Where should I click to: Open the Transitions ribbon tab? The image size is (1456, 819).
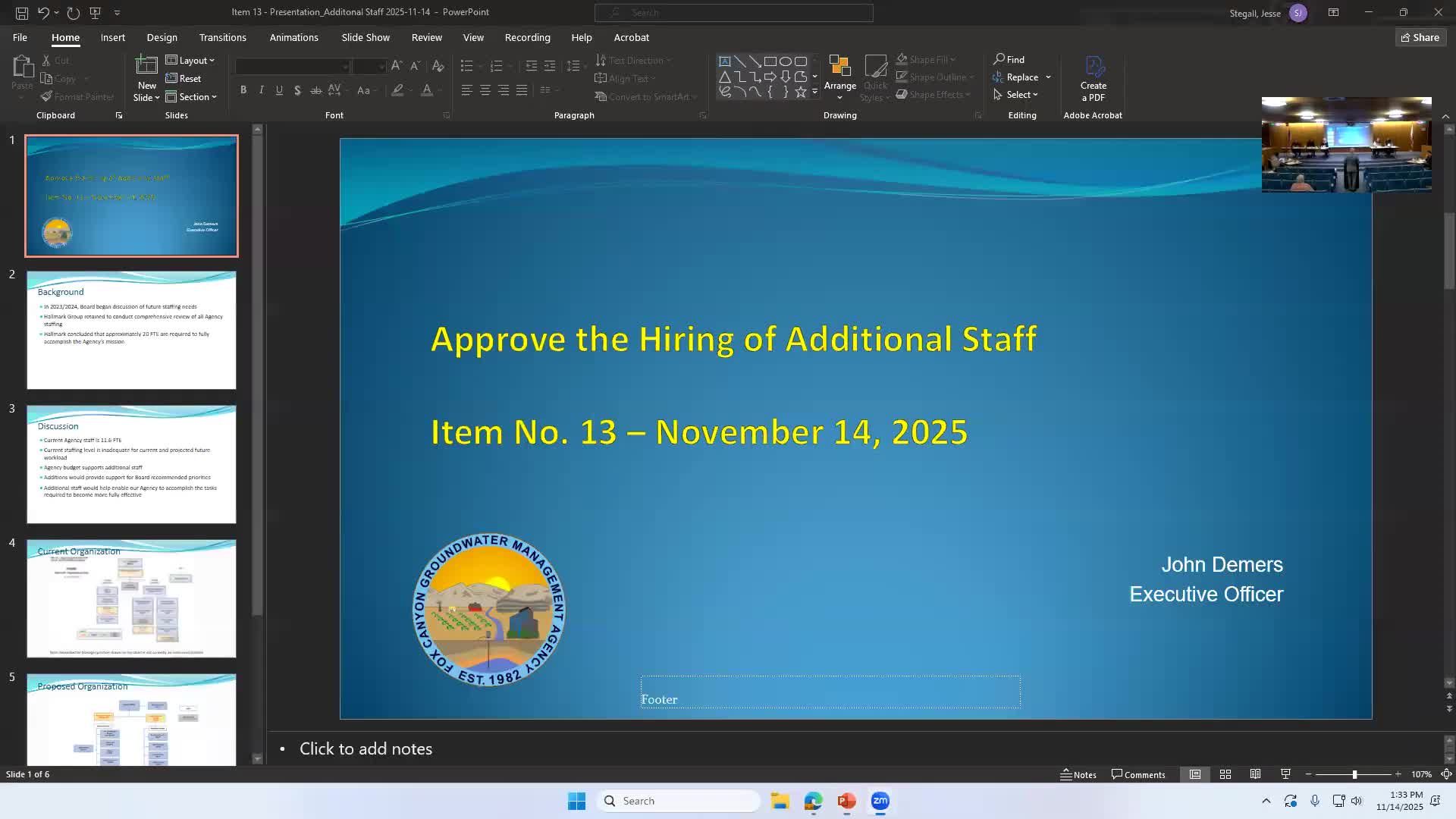[x=222, y=37]
